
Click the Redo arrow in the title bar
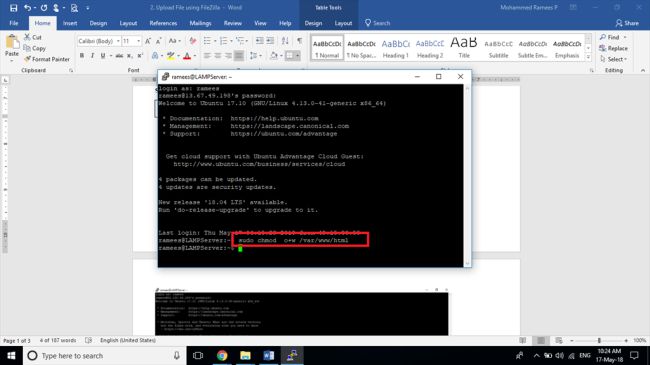(44, 7)
